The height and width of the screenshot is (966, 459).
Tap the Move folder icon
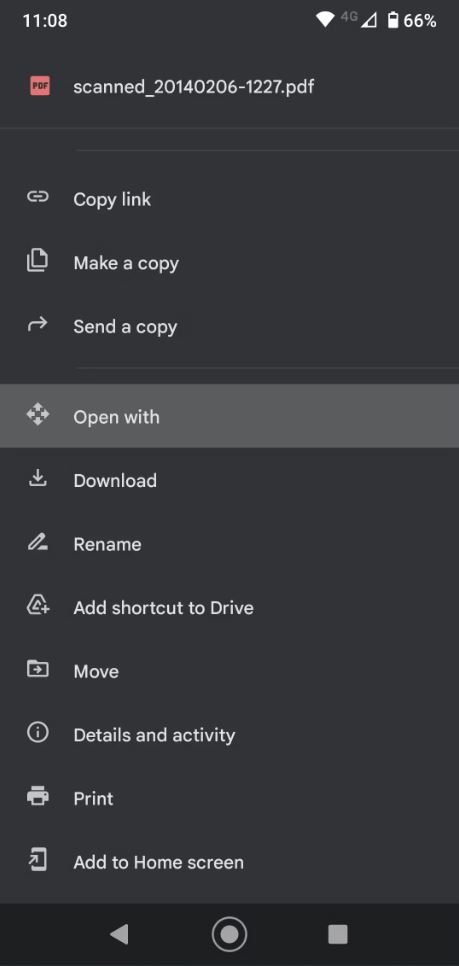coord(38,669)
